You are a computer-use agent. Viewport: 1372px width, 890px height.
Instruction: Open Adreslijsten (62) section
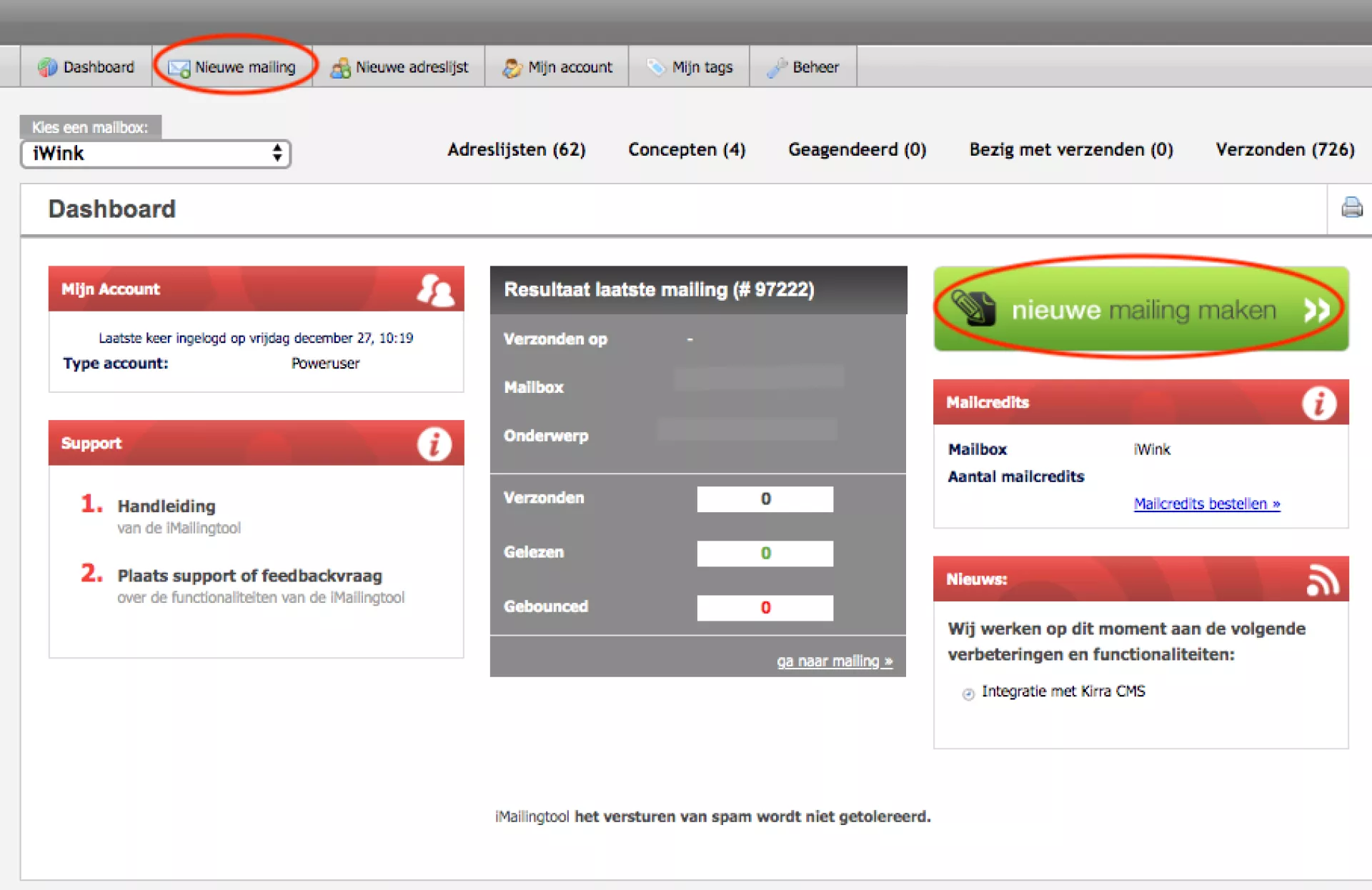click(x=516, y=150)
